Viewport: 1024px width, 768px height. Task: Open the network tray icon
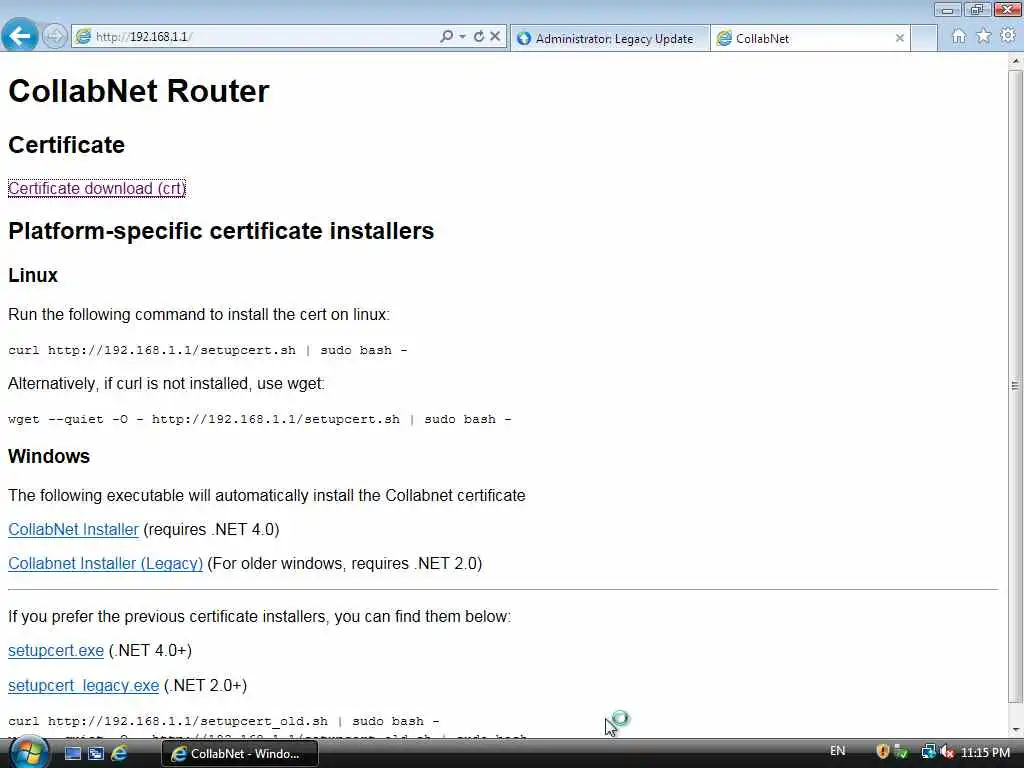[929, 752]
